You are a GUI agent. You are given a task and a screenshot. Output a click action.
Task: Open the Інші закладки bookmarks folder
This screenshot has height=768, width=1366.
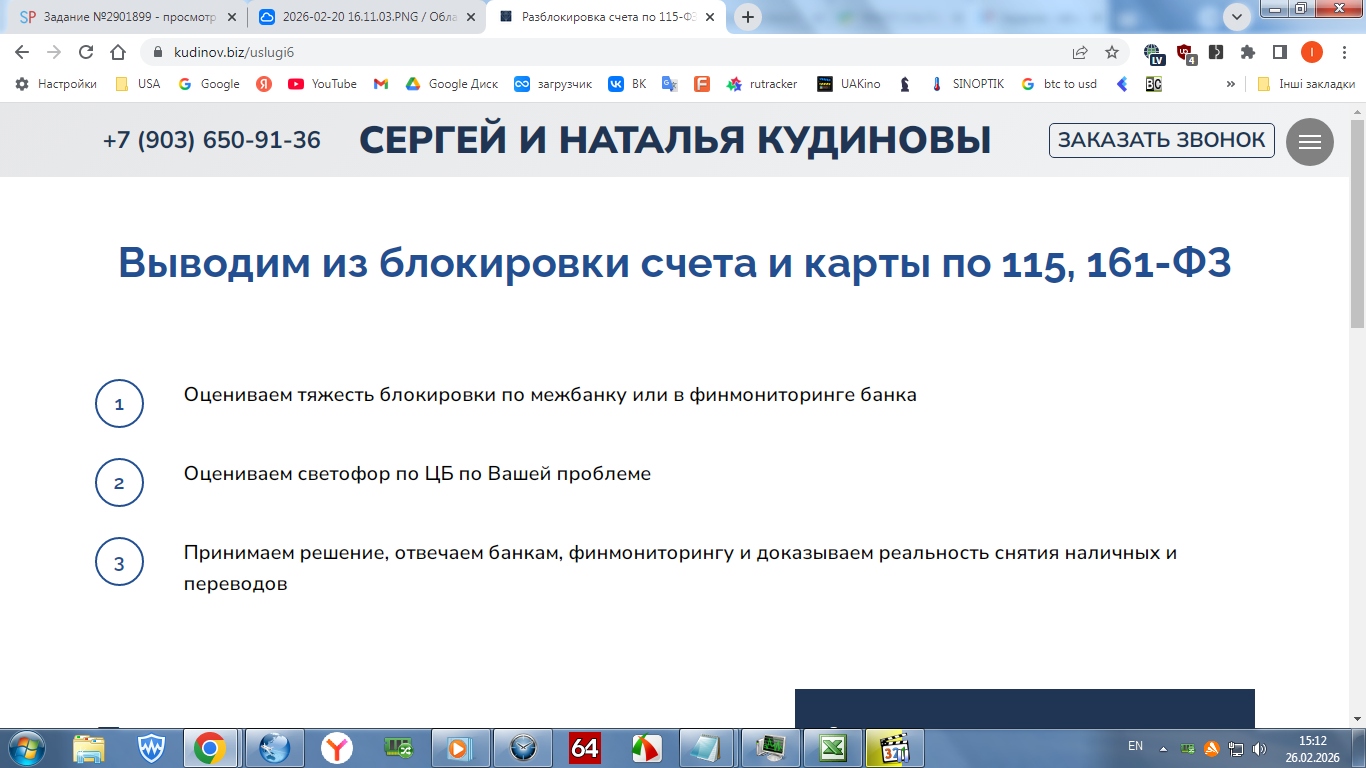pos(1306,84)
